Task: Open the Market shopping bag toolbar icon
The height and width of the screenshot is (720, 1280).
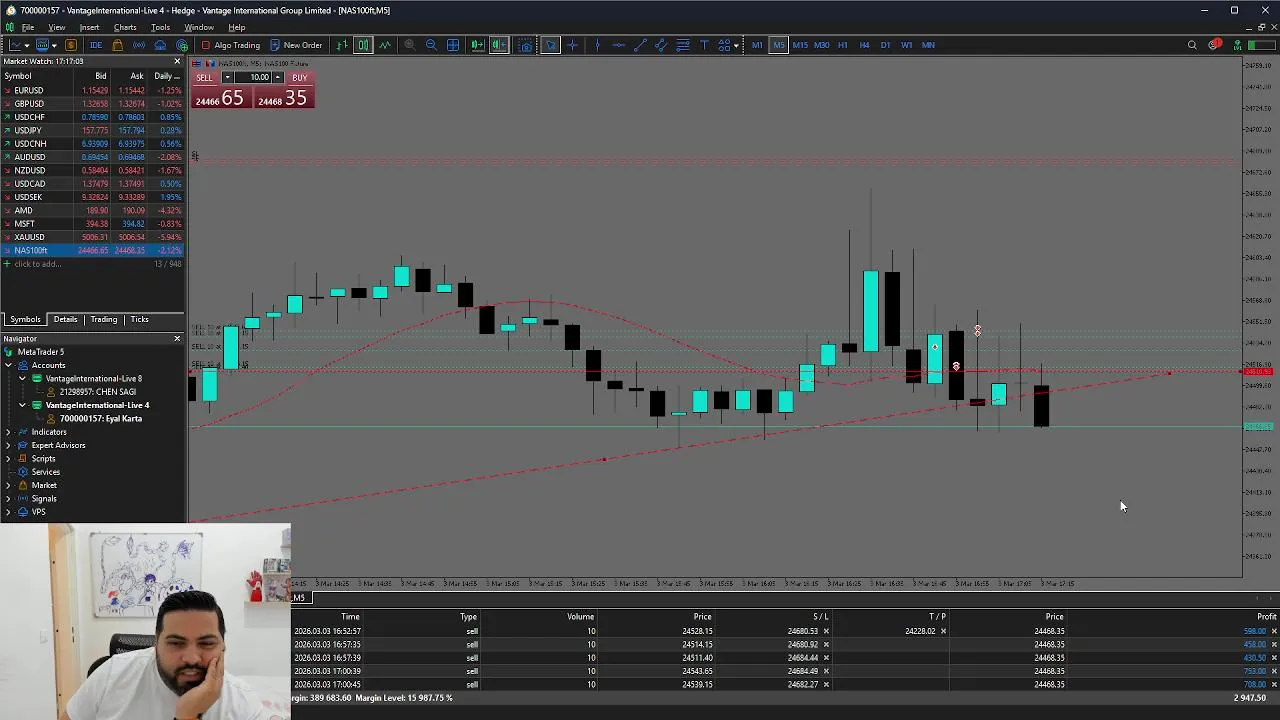Action: 117,45
